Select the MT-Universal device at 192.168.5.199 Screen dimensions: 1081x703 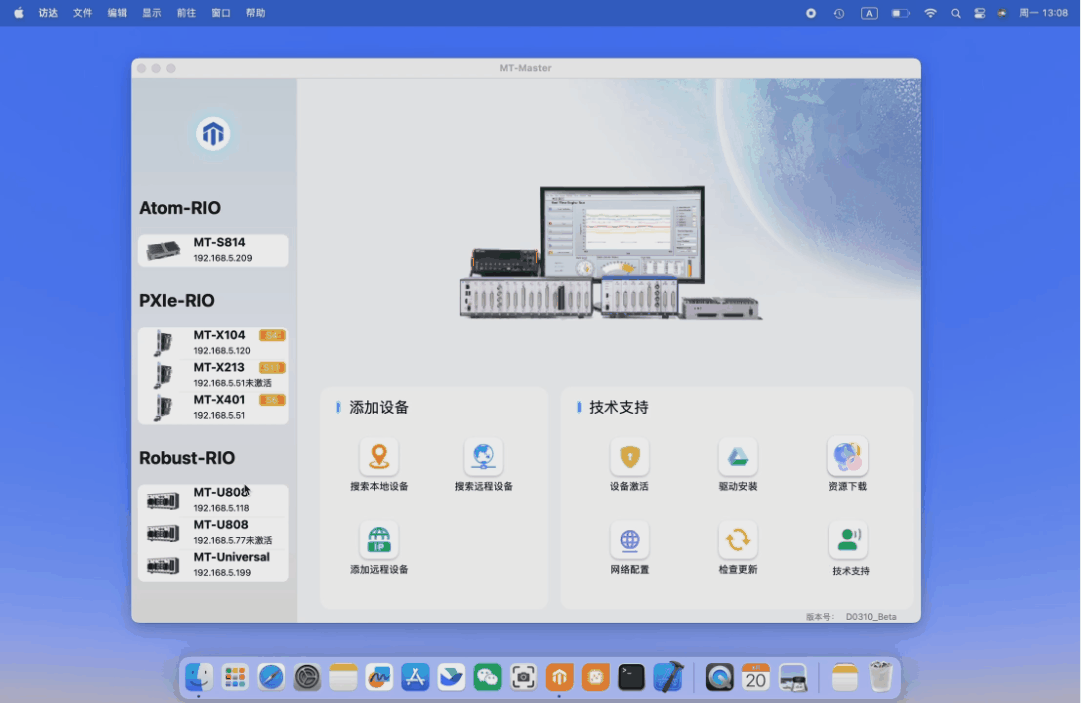click(x=213, y=564)
